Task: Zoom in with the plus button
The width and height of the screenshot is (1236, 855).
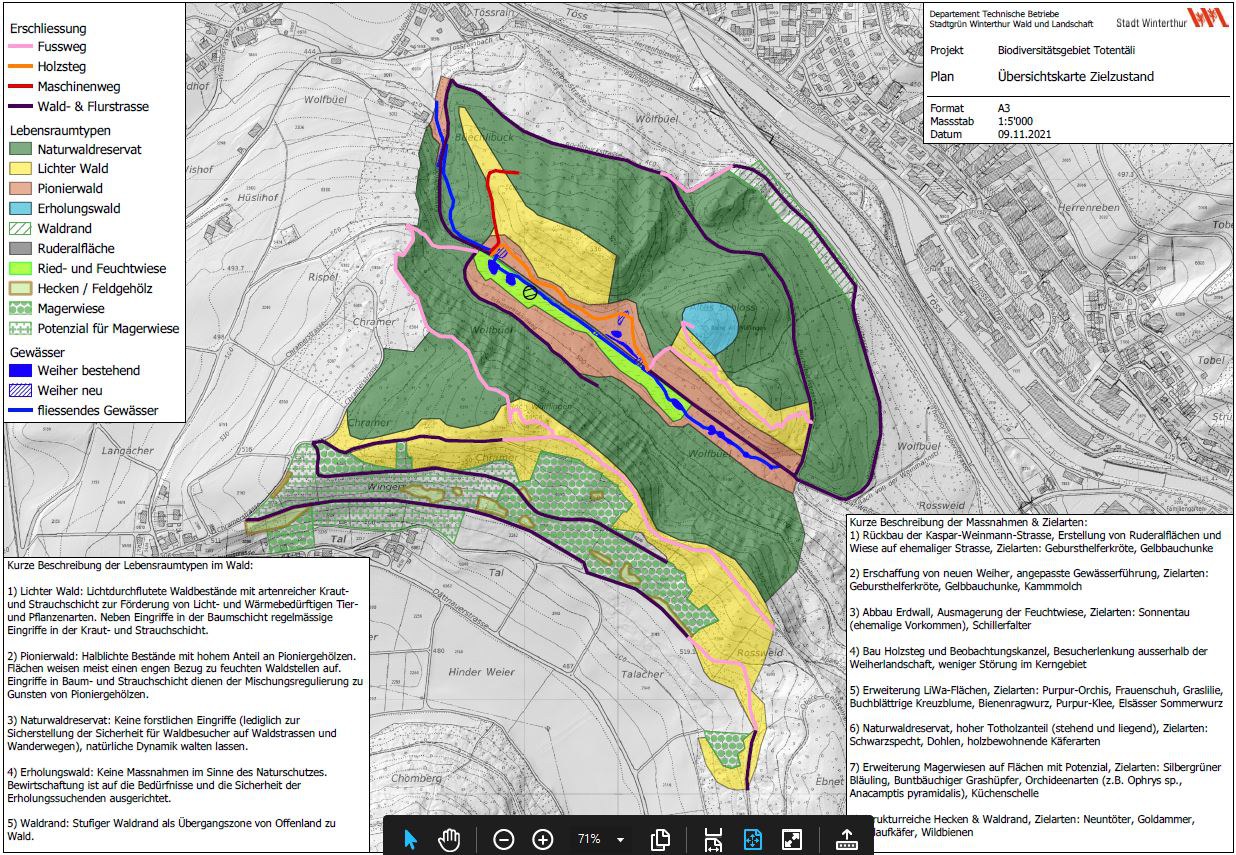Action: [542, 839]
